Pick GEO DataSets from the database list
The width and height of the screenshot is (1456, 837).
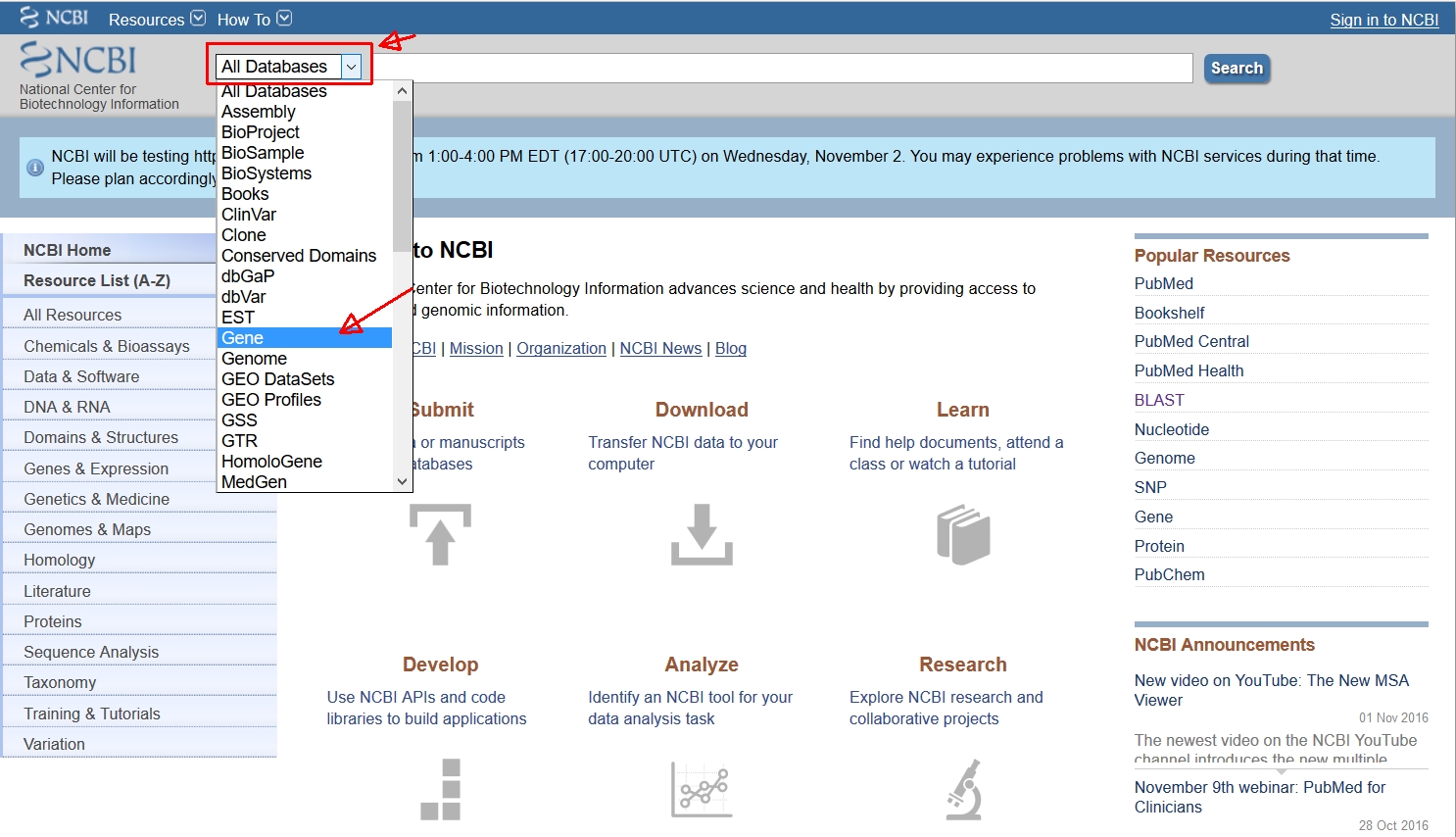click(304, 379)
